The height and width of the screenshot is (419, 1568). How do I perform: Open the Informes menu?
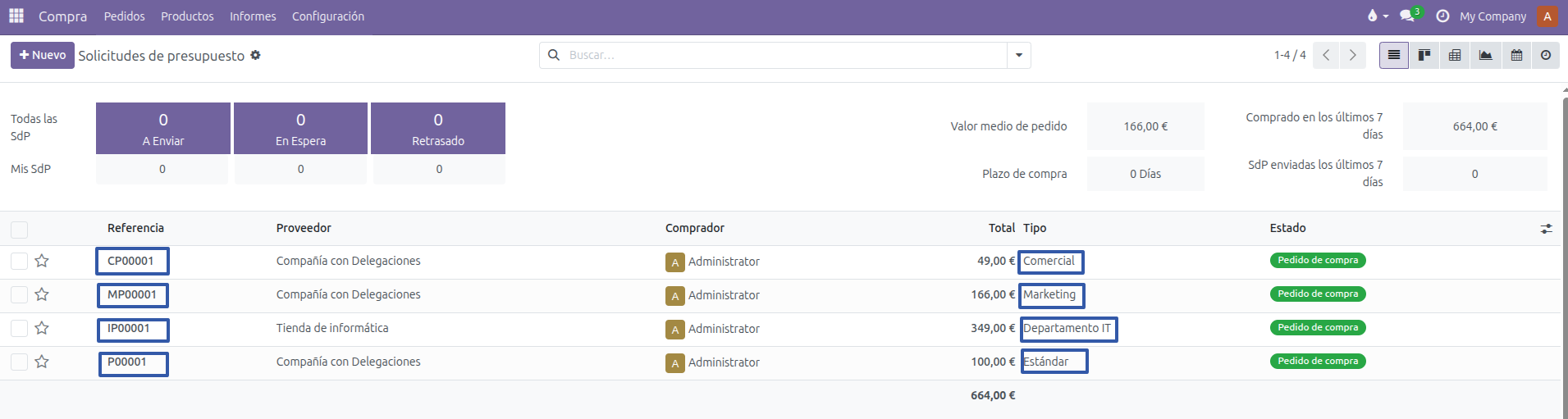pos(253,16)
